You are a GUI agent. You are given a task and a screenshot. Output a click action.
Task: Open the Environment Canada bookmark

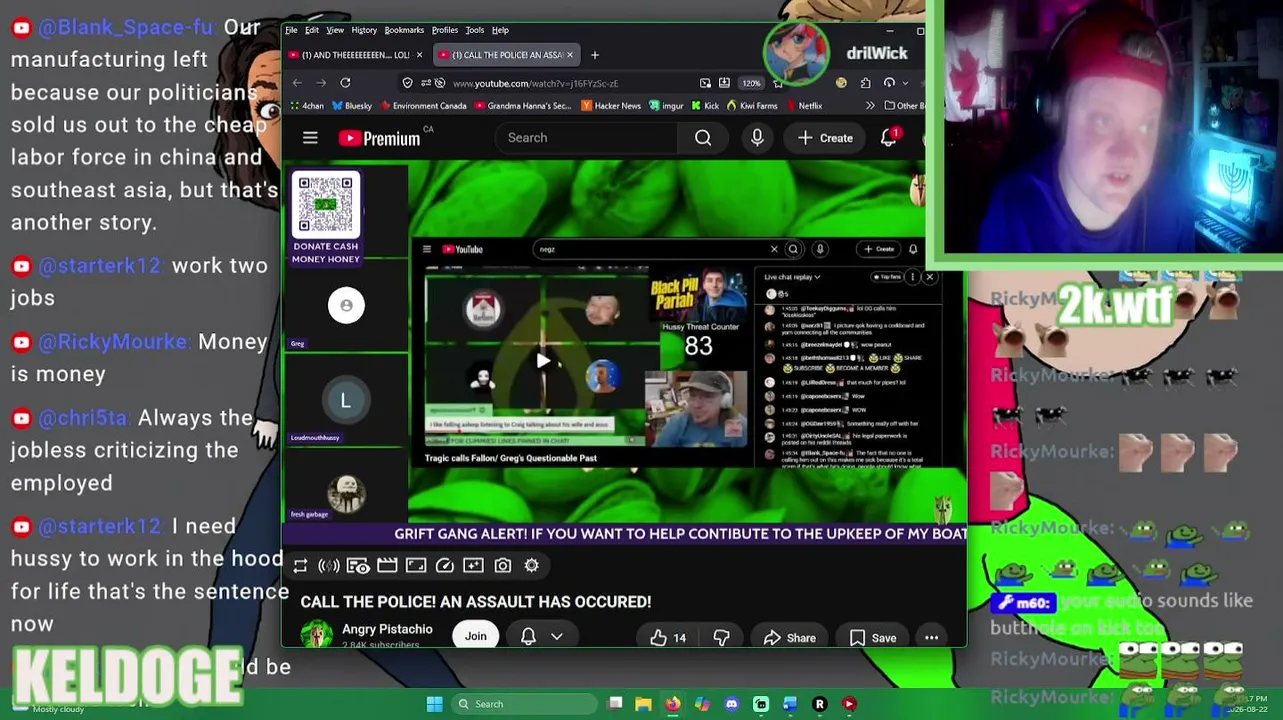click(423, 106)
